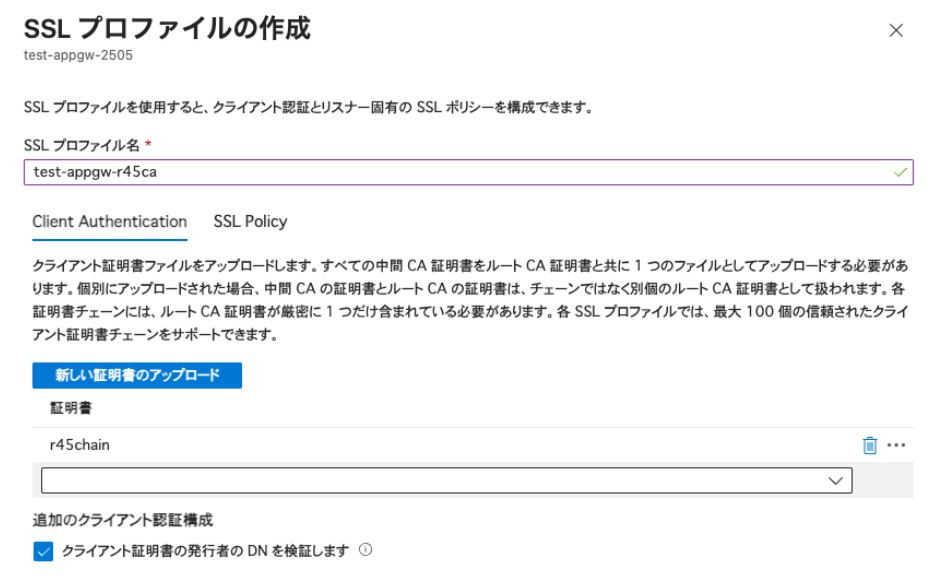This screenshot has width=941, height=586.
Task: Delete the r45chain certificate with trash icon
Action: click(869, 445)
